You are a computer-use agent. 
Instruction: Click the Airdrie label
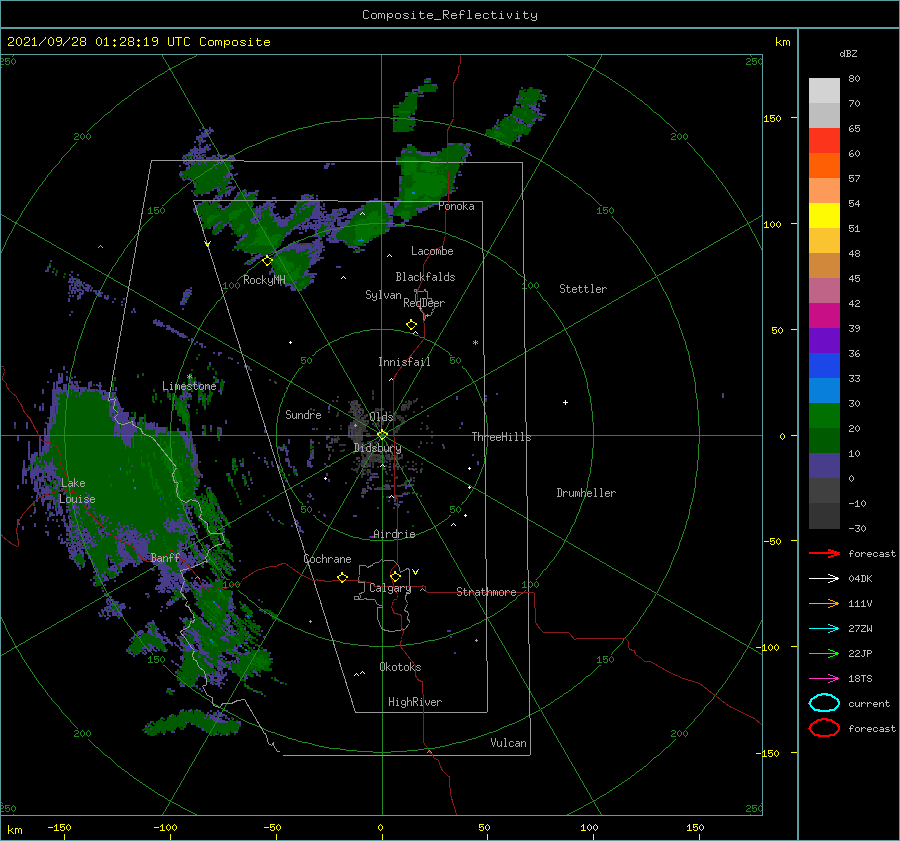[394, 534]
